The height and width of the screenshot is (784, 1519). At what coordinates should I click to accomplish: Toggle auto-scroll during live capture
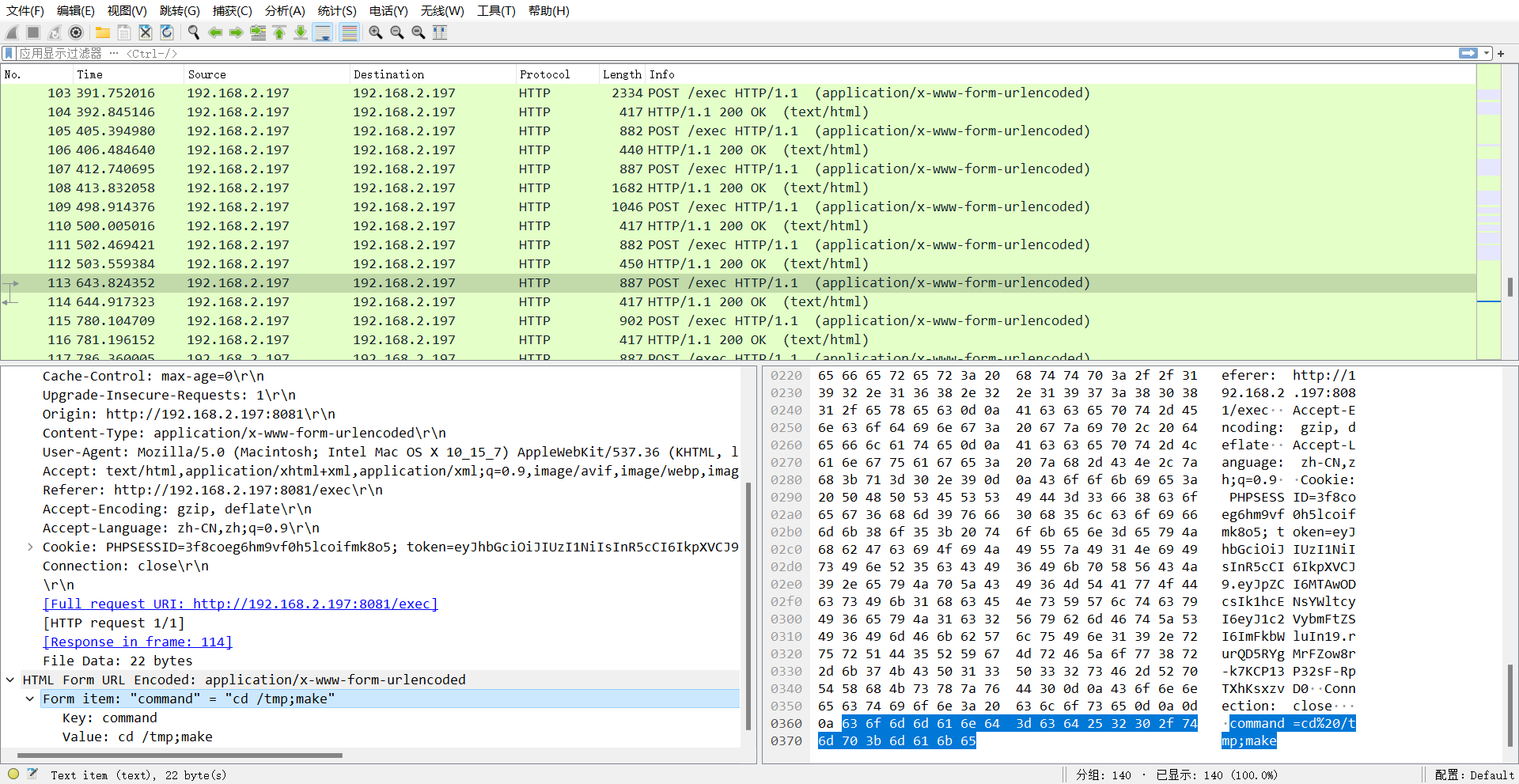click(323, 32)
